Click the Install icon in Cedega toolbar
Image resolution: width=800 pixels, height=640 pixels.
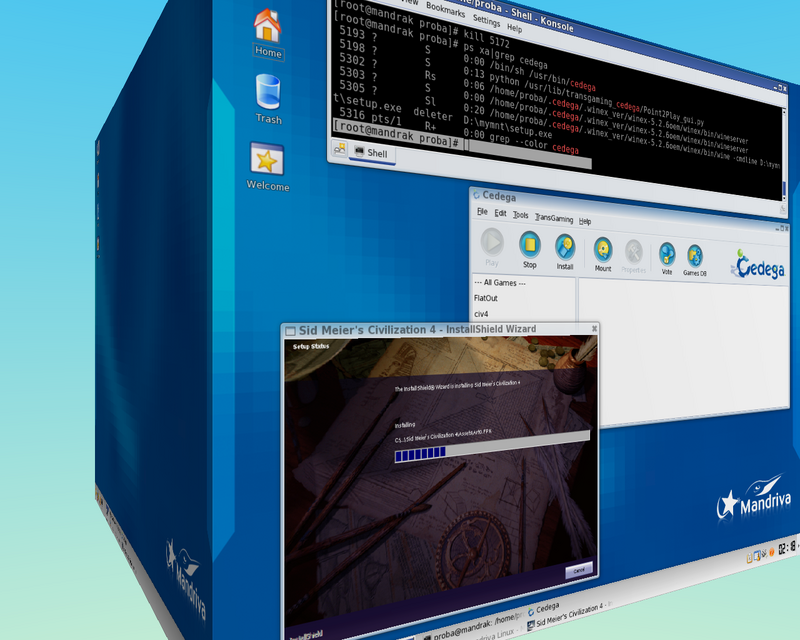click(565, 252)
